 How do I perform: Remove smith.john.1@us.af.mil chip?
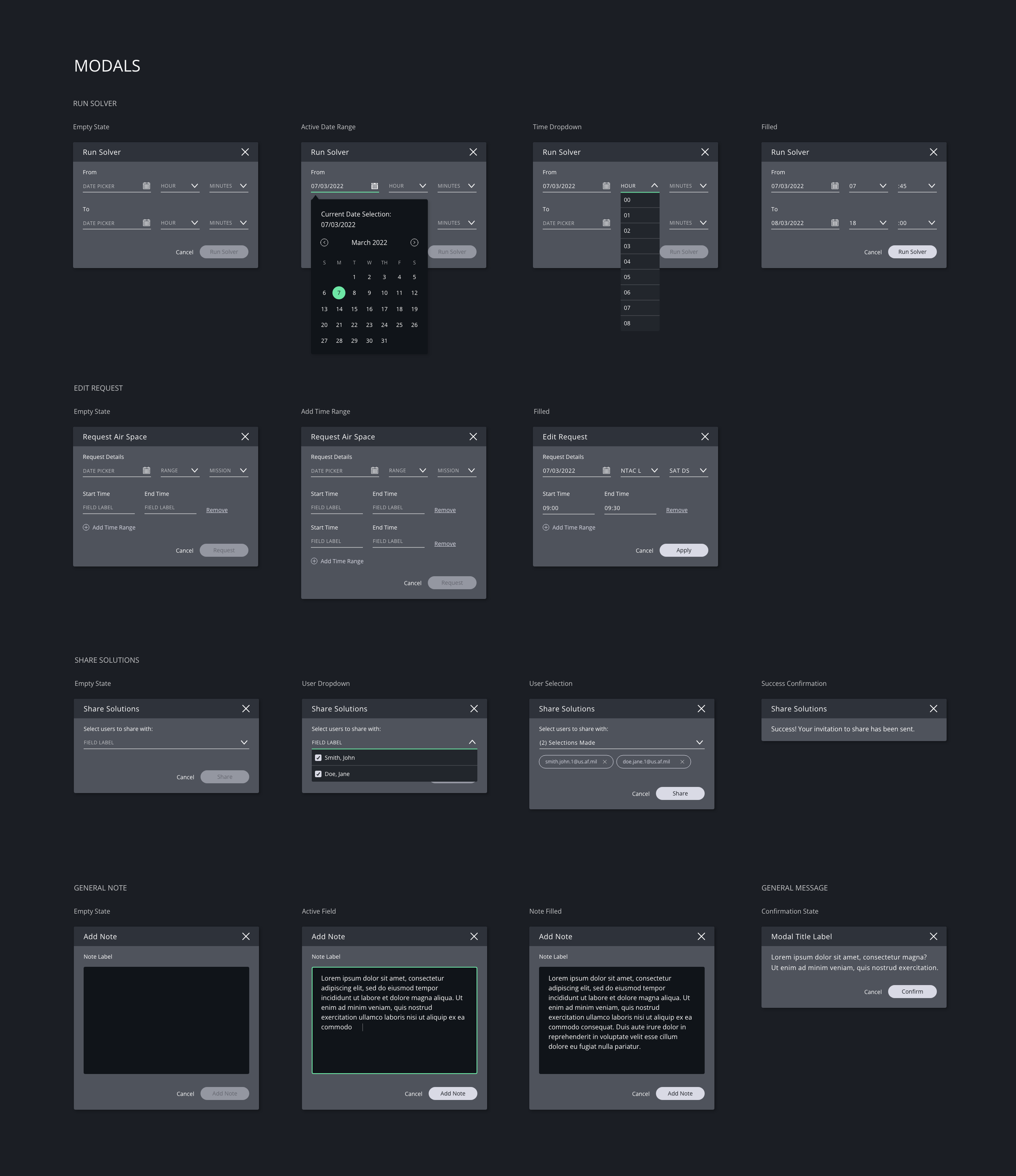point(605,762)
